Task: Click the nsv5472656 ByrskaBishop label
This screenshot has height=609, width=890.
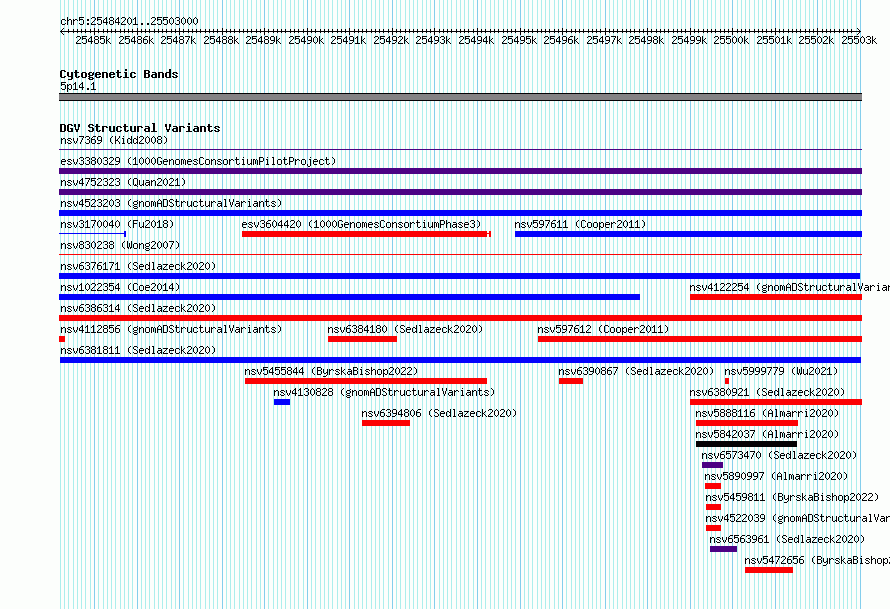Action: [817, 560]
